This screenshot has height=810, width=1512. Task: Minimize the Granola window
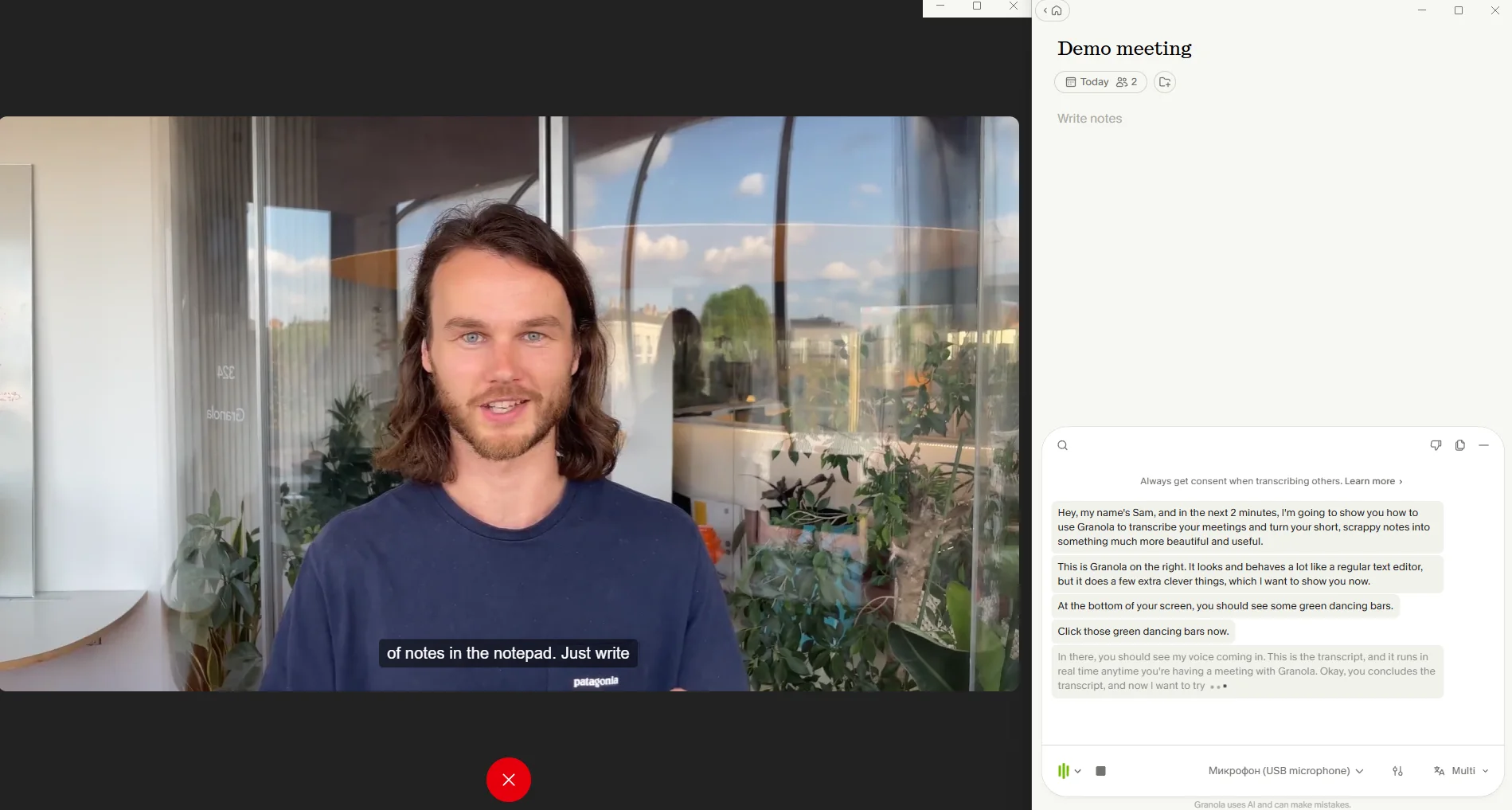pos(1422,10)
